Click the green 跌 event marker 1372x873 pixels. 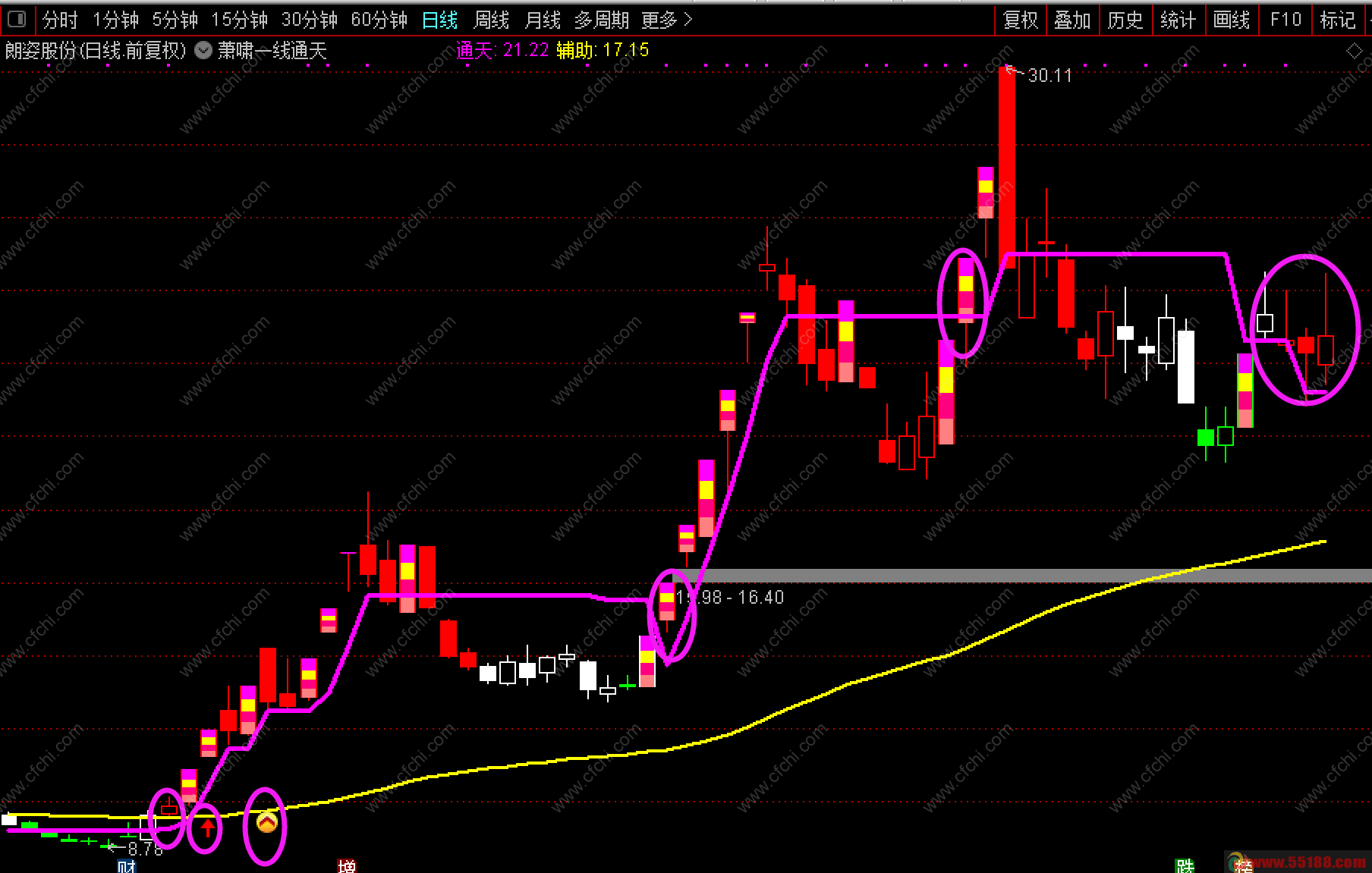[x=1185, y=866]
